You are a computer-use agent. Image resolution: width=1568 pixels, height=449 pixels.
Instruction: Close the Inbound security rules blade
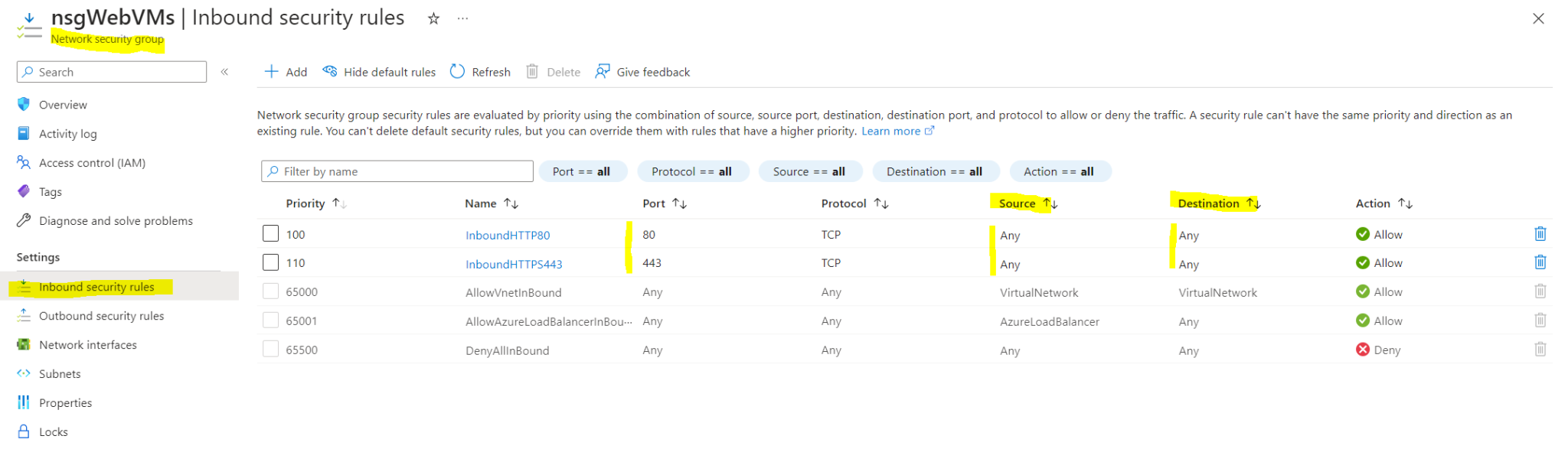[1538, 18]
